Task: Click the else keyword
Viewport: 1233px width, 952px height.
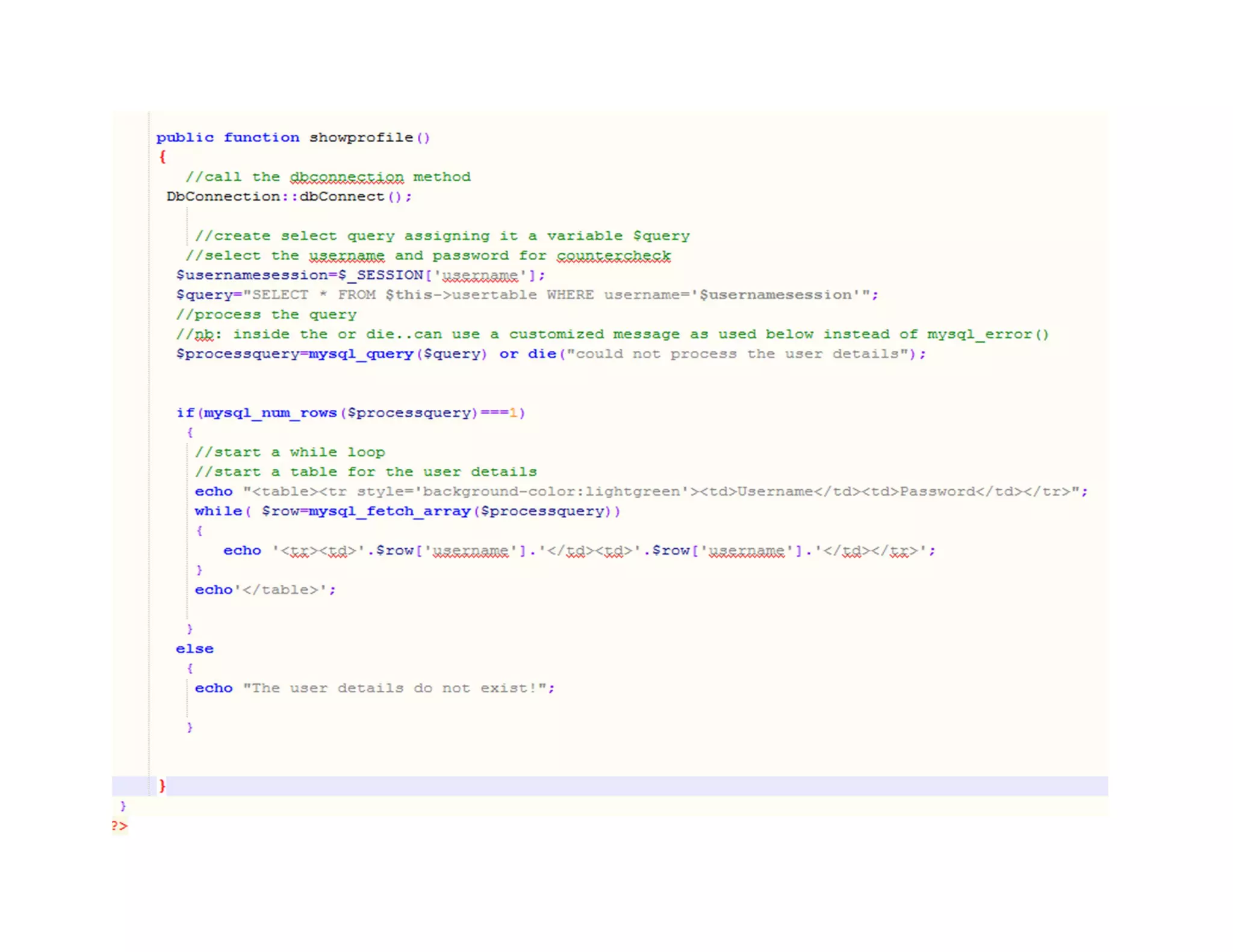Action: click(194, 649)
